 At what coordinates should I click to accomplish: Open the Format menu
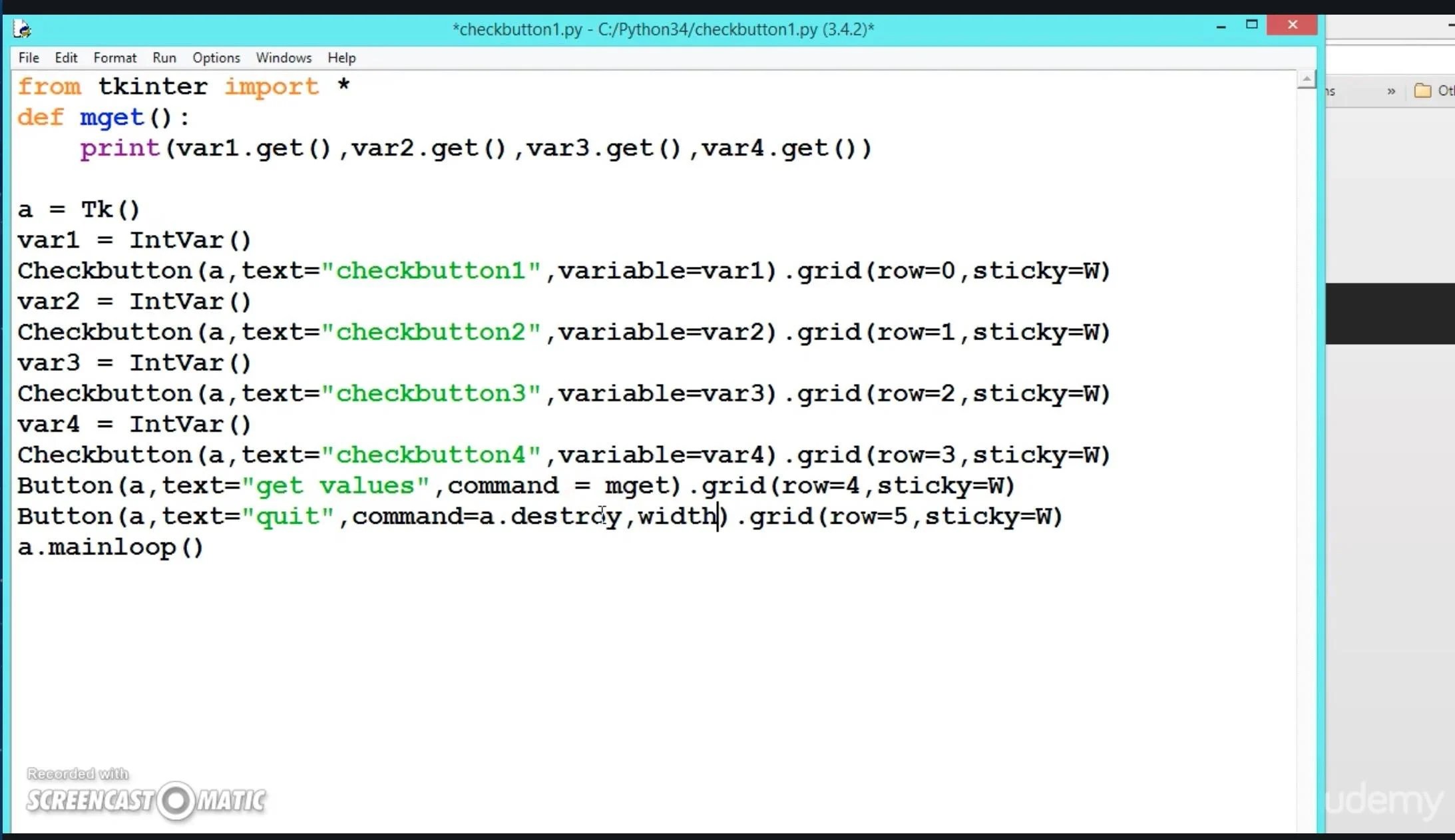(x=114, y=58)
